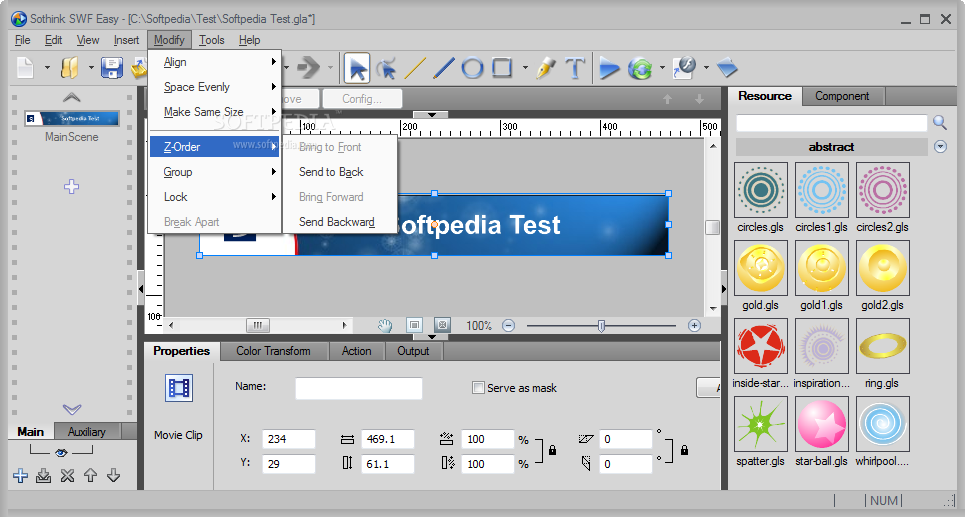Screen dimensions: 965x517
Task: Select the Pencil drawing tool
Action: 545,68
